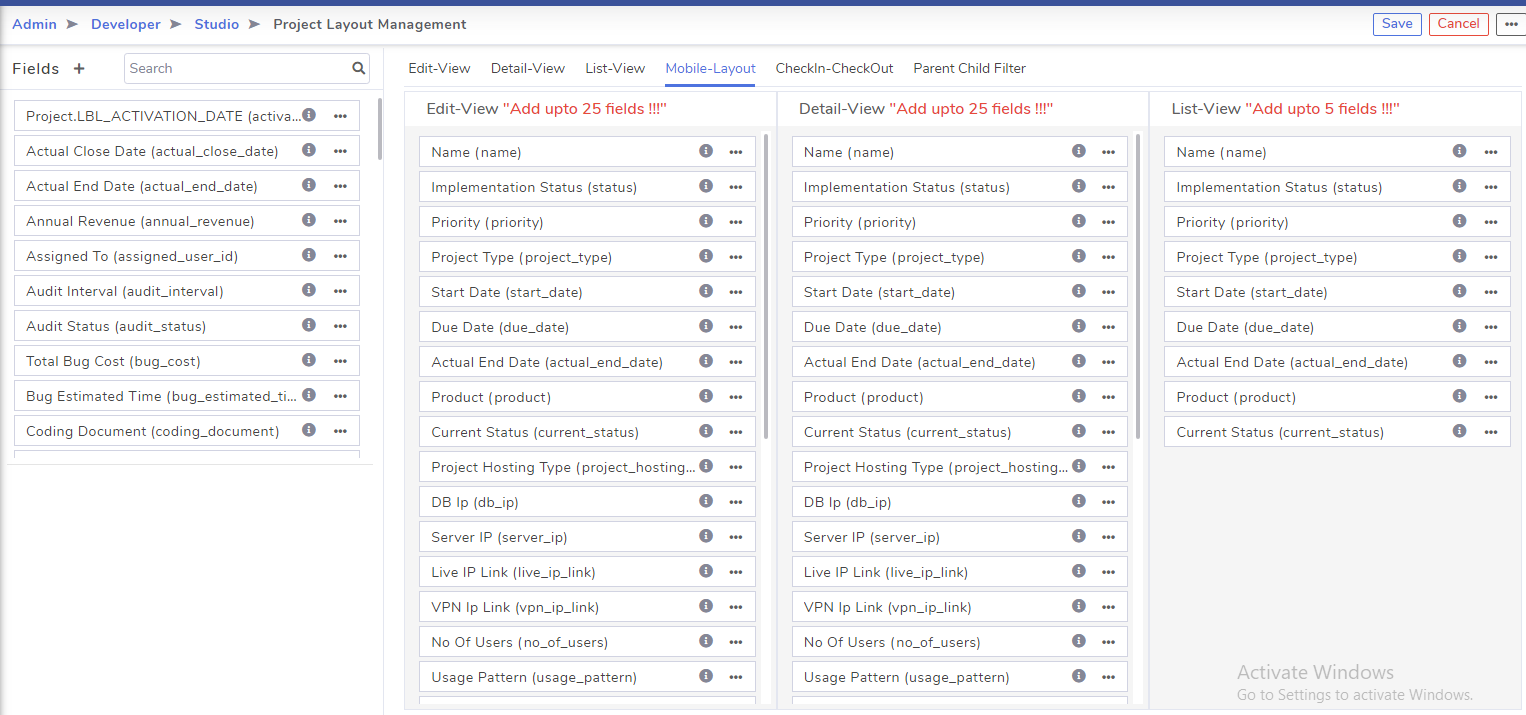Open the Parent Child Filter tab
The width and height of the screenshot is (1526, 715).
[x=969, y=68]
